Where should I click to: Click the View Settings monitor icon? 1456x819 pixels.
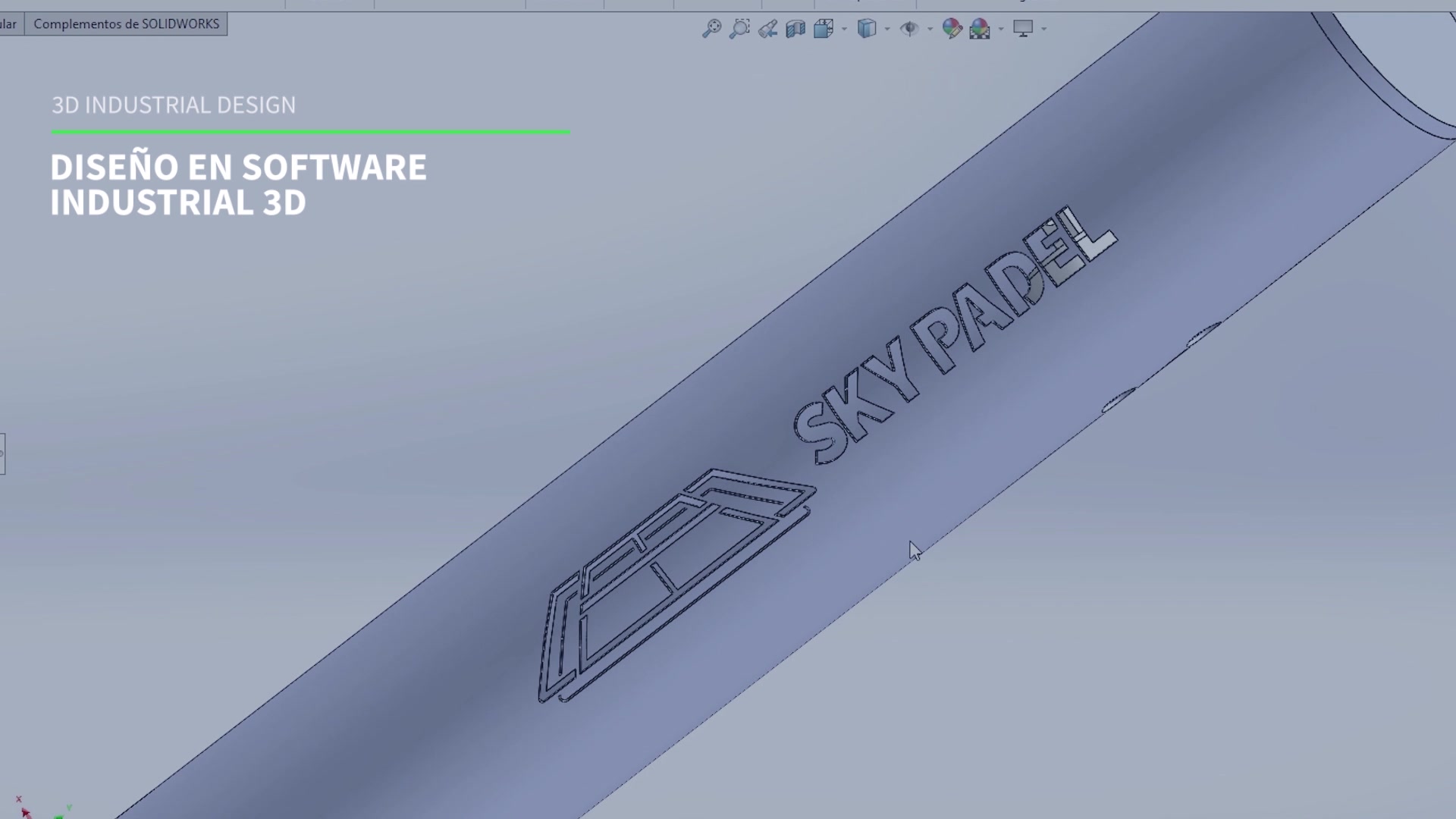point(1023,29)
